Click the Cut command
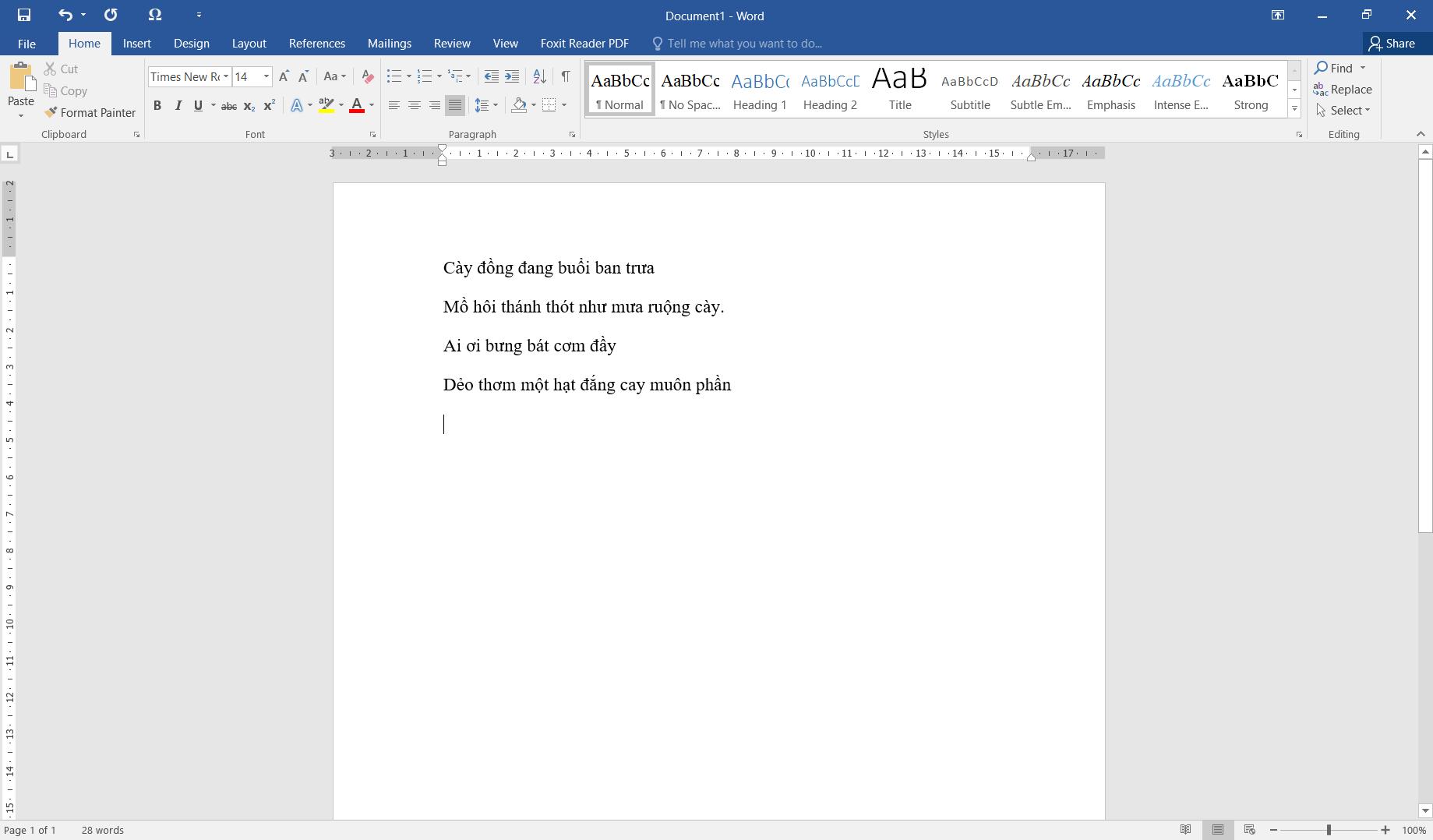Viewport: 1433px width, 840px height. coord(61,69)
